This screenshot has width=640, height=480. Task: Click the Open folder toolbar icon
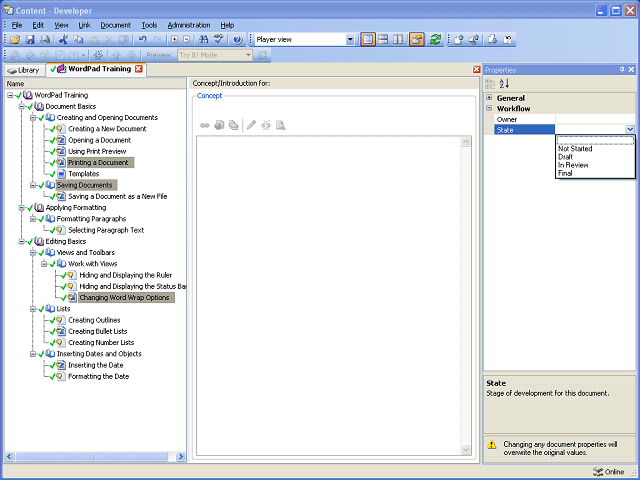[x=15, y=40]
